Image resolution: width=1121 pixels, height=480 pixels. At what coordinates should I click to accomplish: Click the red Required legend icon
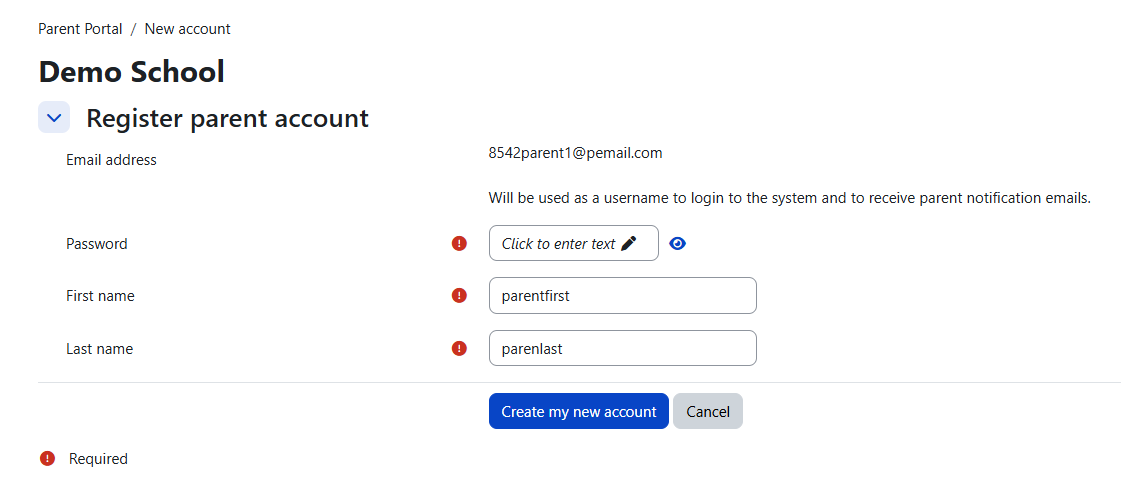click(47, 459)
